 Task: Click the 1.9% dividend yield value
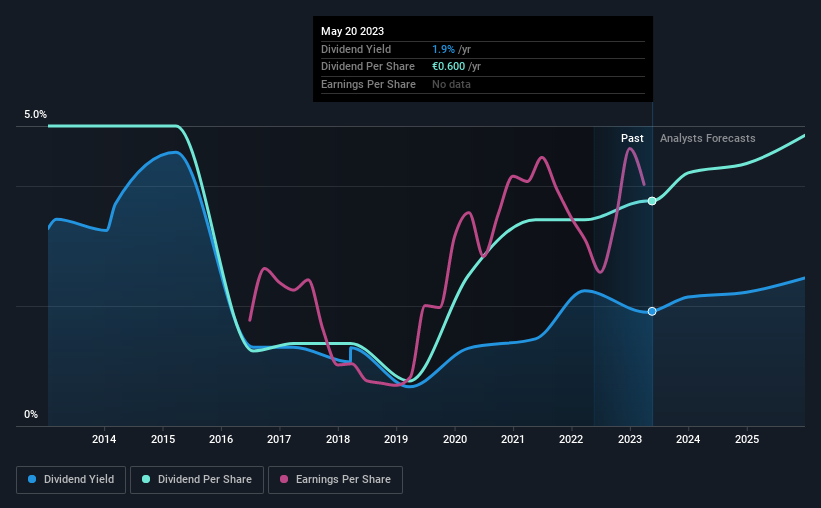(x=443, y=49)
